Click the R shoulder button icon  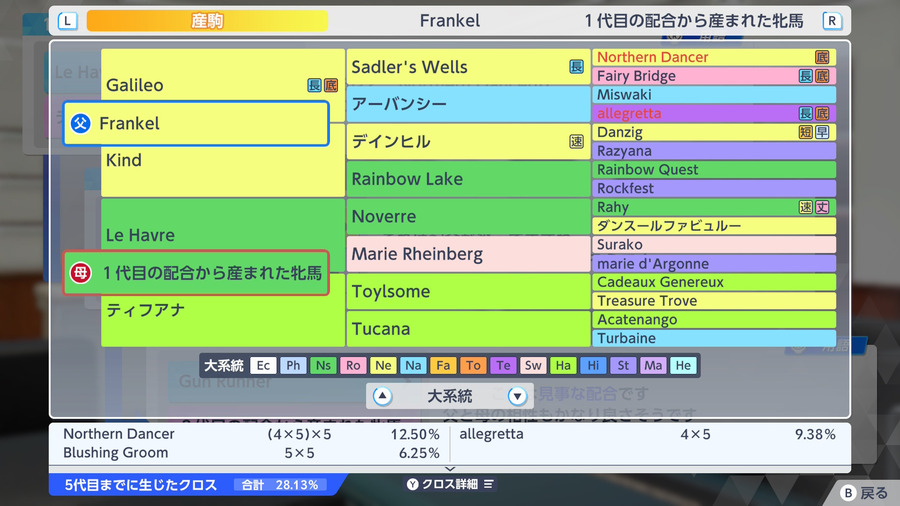click(832, 21)
